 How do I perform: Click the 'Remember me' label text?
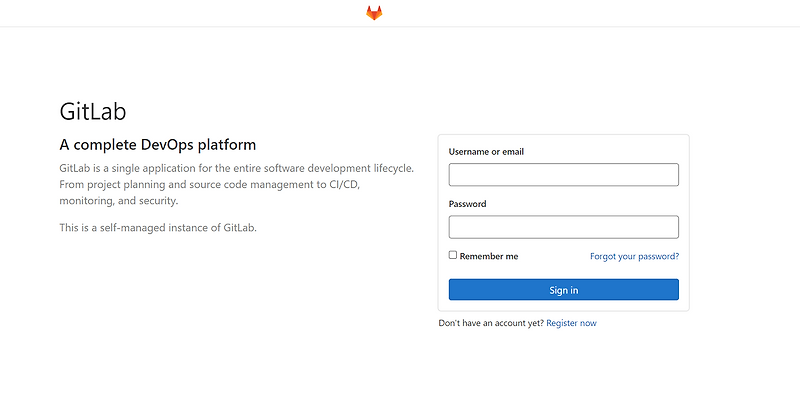point(489,256)
